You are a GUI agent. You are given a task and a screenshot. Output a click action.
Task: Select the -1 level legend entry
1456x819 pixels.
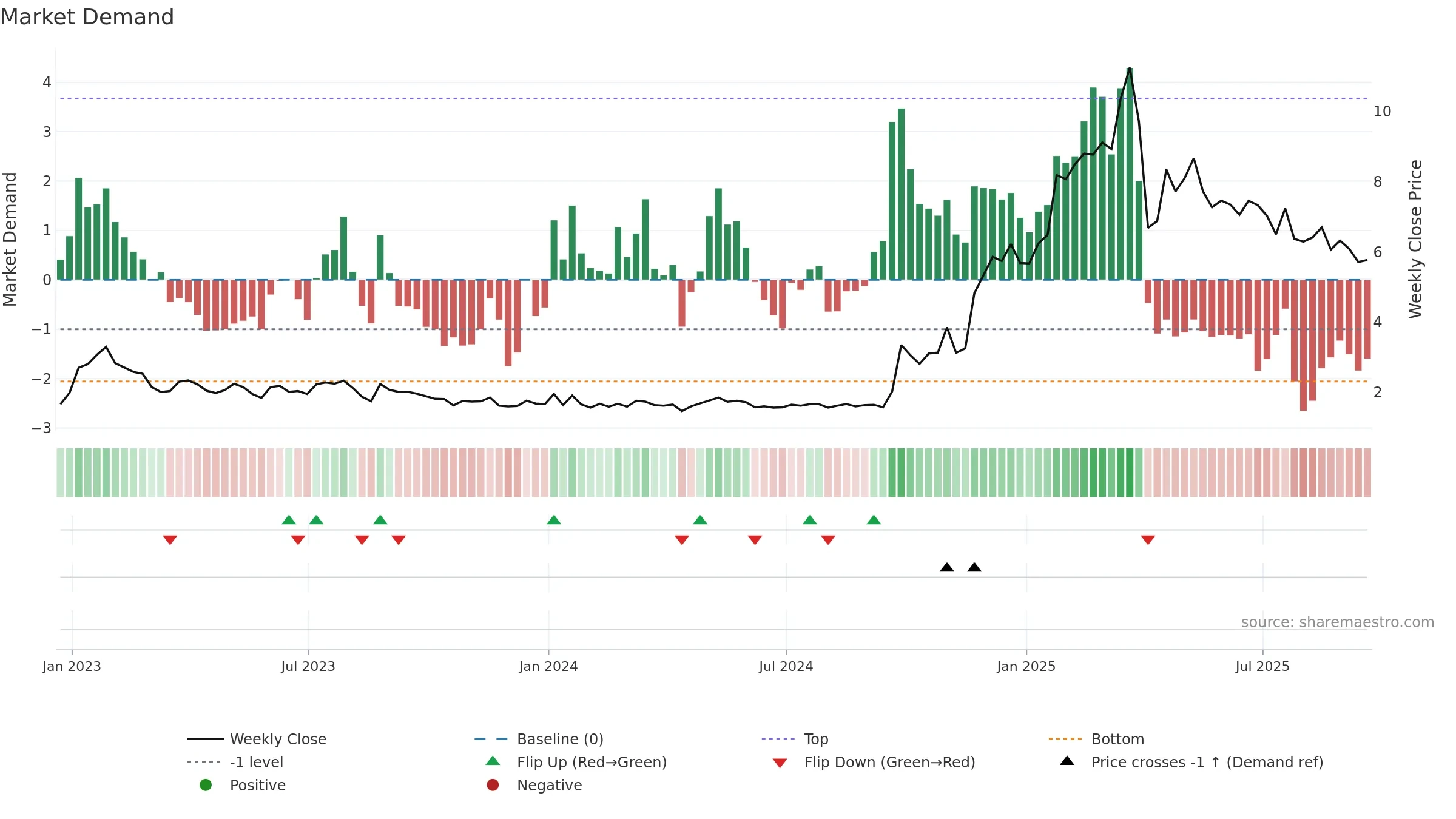(235, 762)
